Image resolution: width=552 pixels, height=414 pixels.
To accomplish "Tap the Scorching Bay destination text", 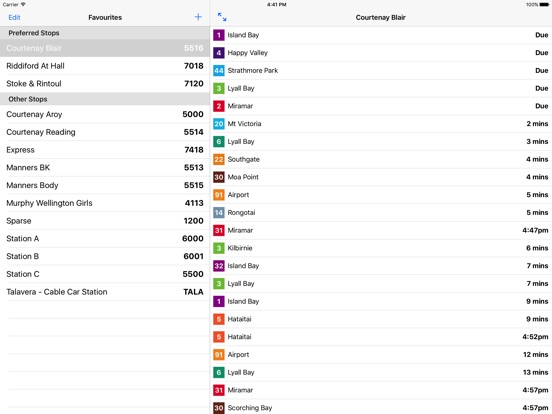I will click(x=250, y=408).
